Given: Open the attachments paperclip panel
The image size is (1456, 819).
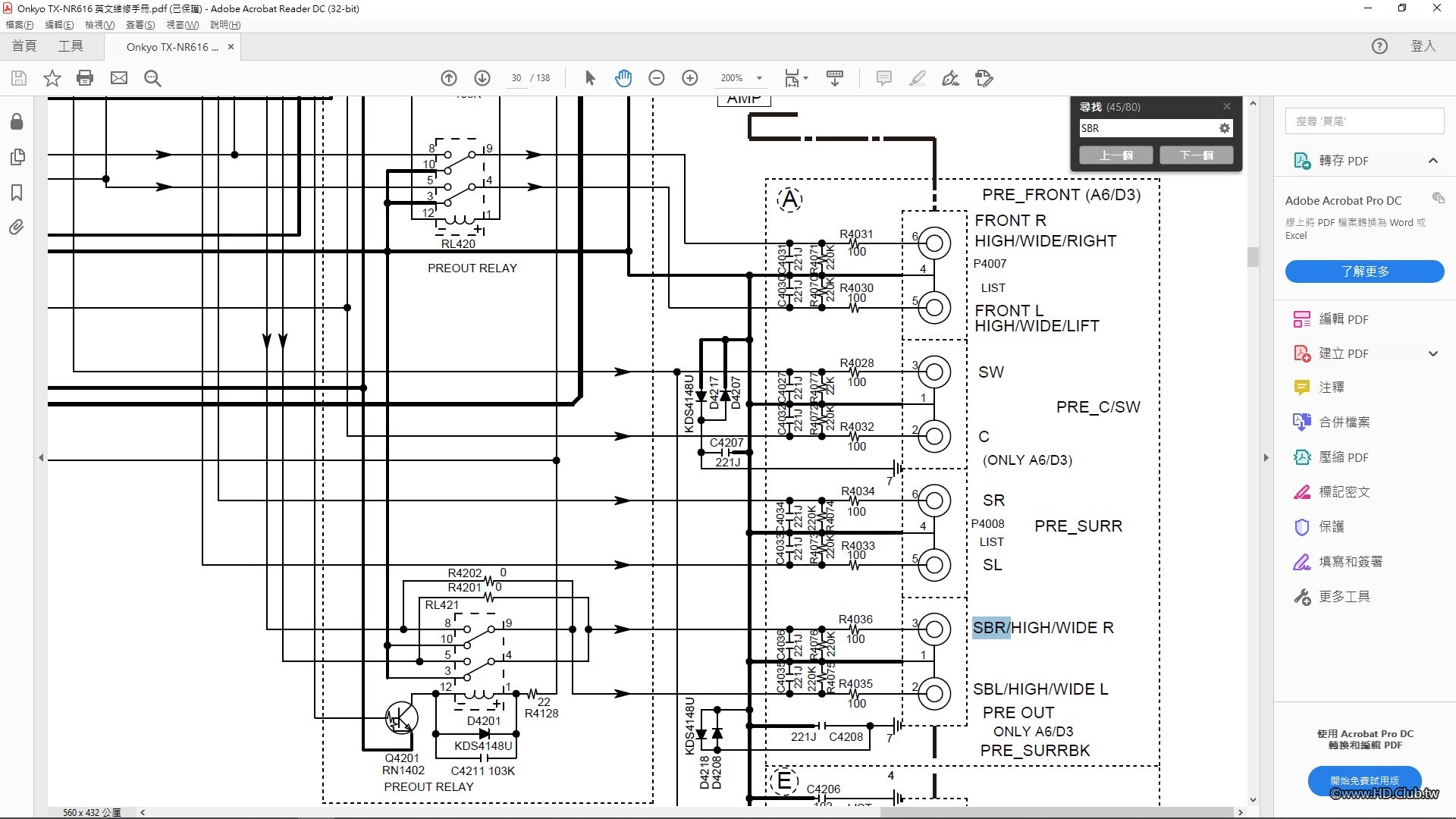Looking at the screenshot, I should pos(17,227).
